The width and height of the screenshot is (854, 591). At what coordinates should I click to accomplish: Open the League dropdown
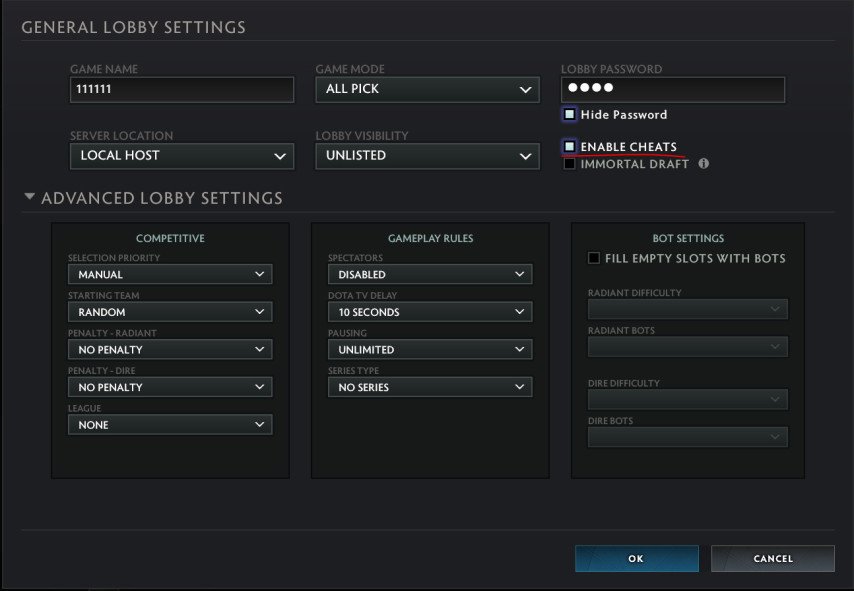[x=169, y=424]
